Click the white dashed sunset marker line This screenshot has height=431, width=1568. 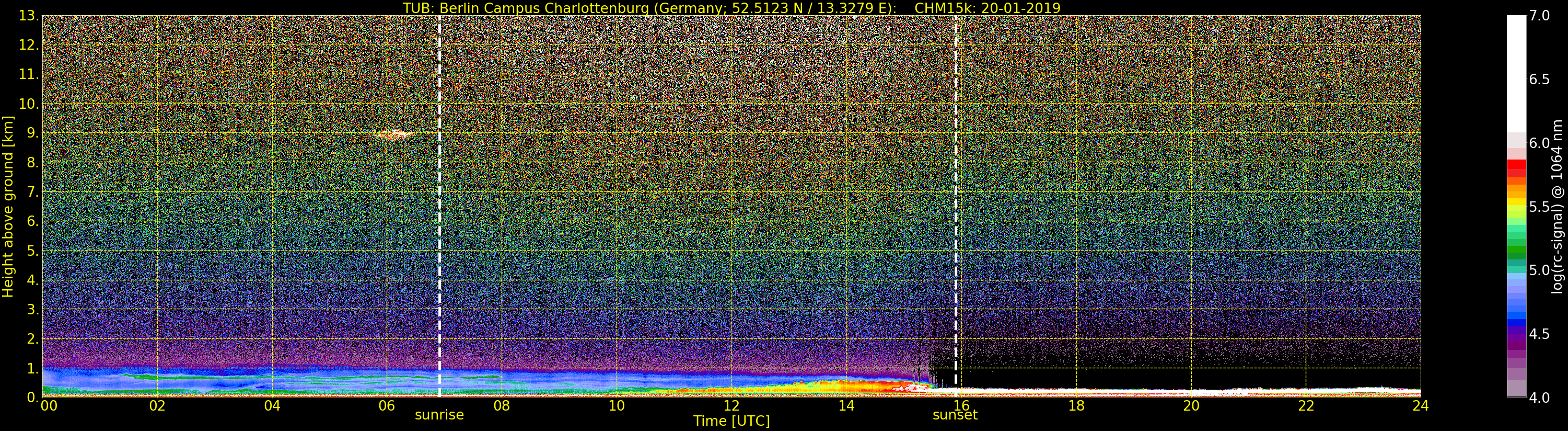[x=956, y=206]
